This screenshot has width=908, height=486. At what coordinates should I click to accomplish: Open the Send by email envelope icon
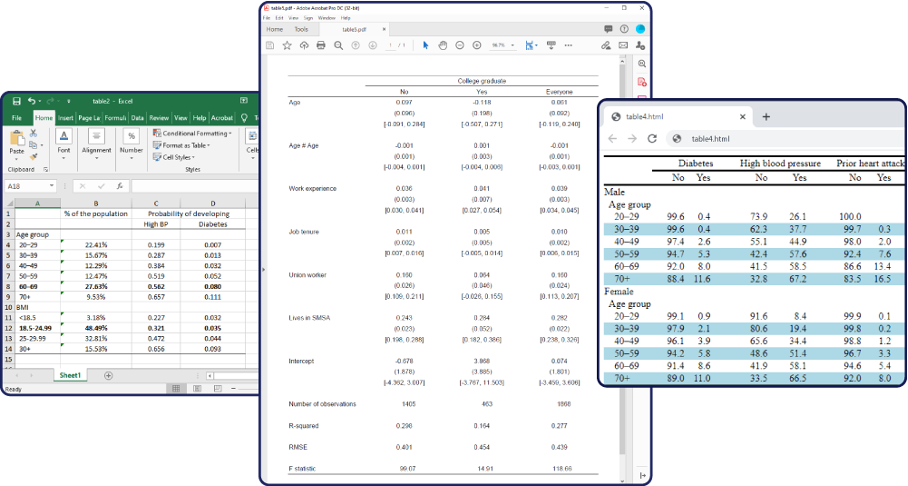(x=623, y=45)
